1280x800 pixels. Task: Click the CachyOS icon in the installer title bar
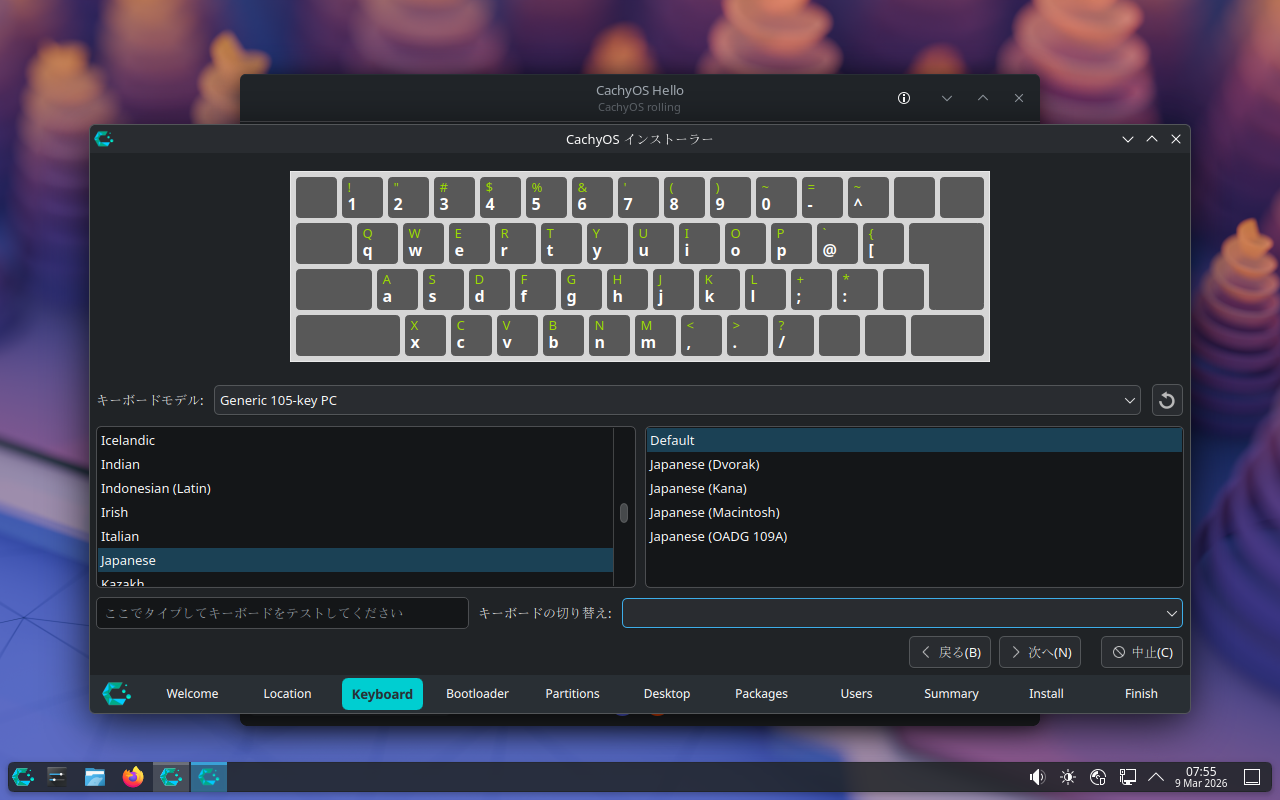click(104, 139)
